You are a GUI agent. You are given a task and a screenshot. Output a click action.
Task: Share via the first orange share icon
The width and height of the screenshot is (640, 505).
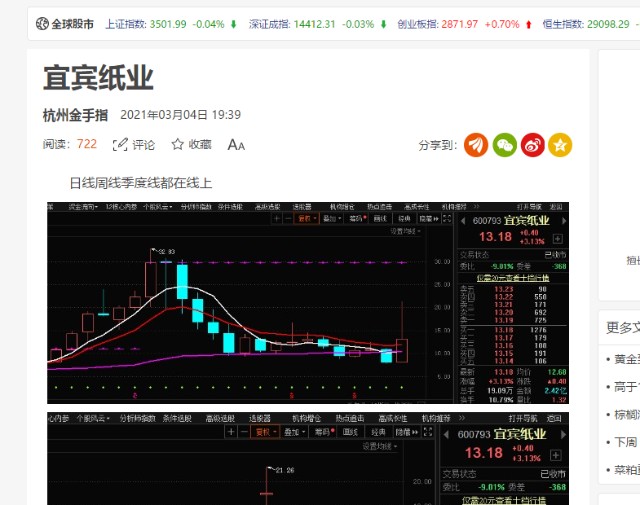(x=476, y=145)
